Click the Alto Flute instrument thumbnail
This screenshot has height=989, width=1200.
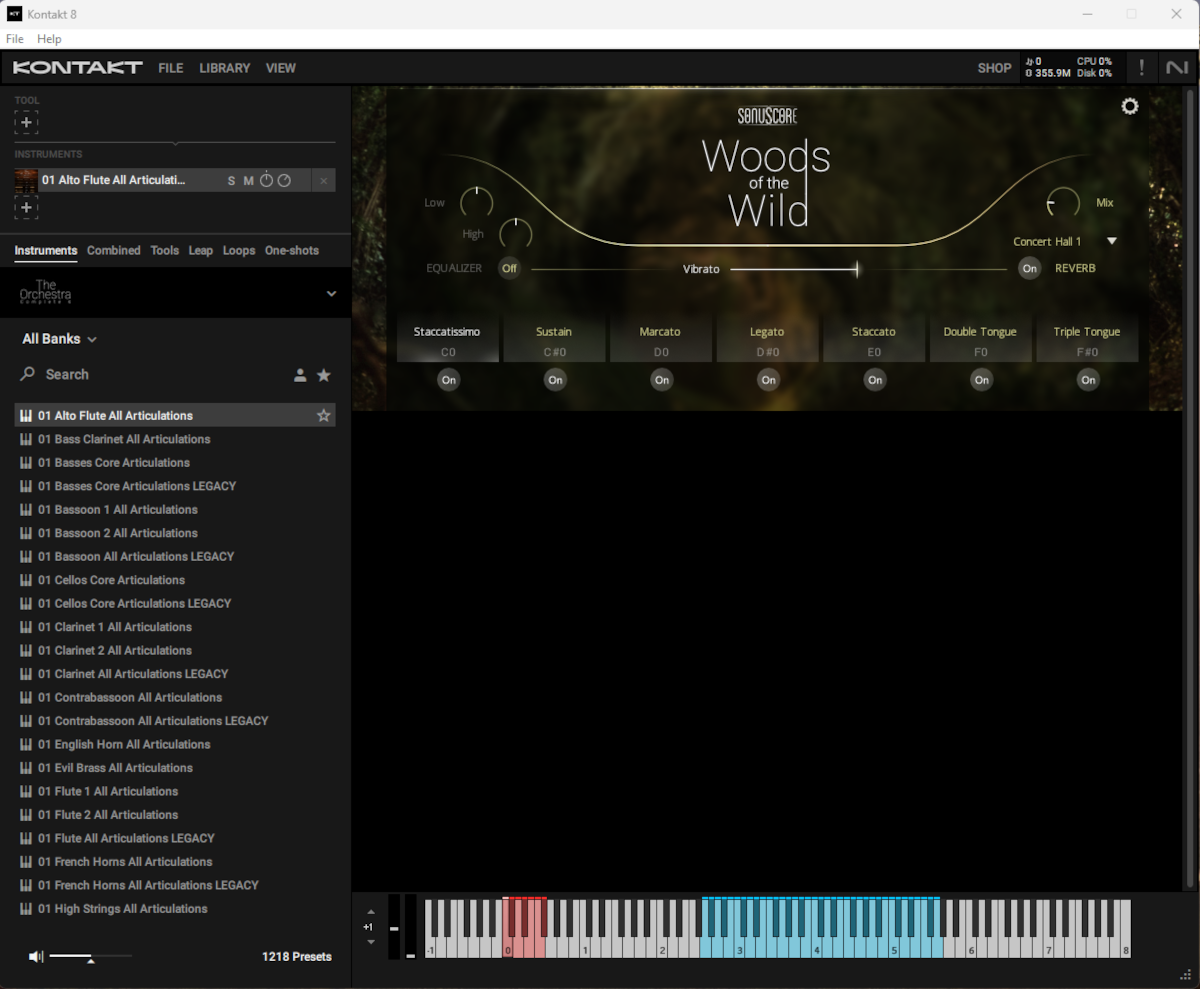click(x=26, y=180)
